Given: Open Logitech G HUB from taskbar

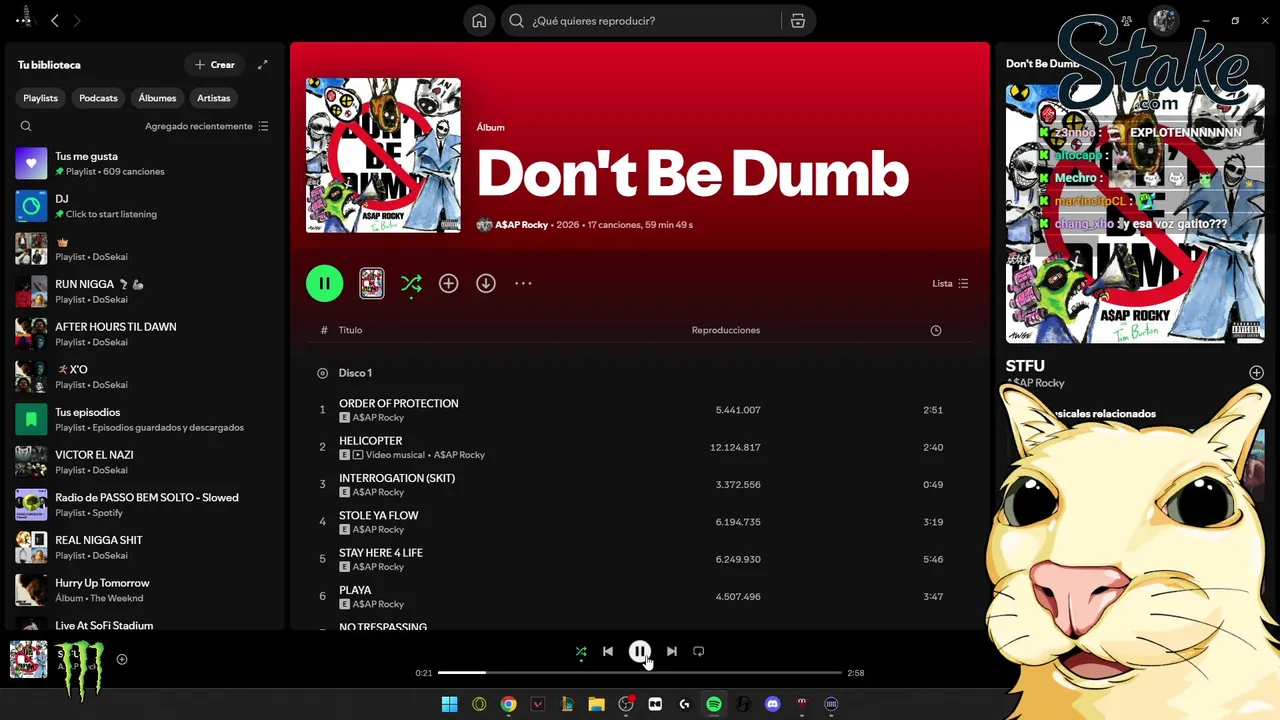Looking at the screenshot, I should (684, 704).
